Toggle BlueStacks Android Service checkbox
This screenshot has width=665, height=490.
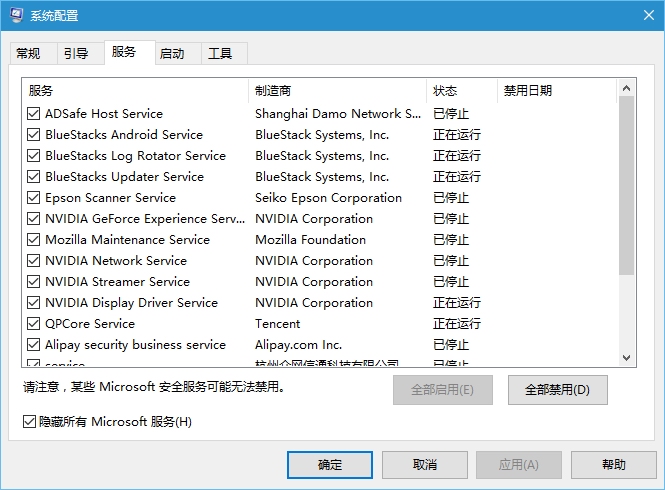click(34, 134)
